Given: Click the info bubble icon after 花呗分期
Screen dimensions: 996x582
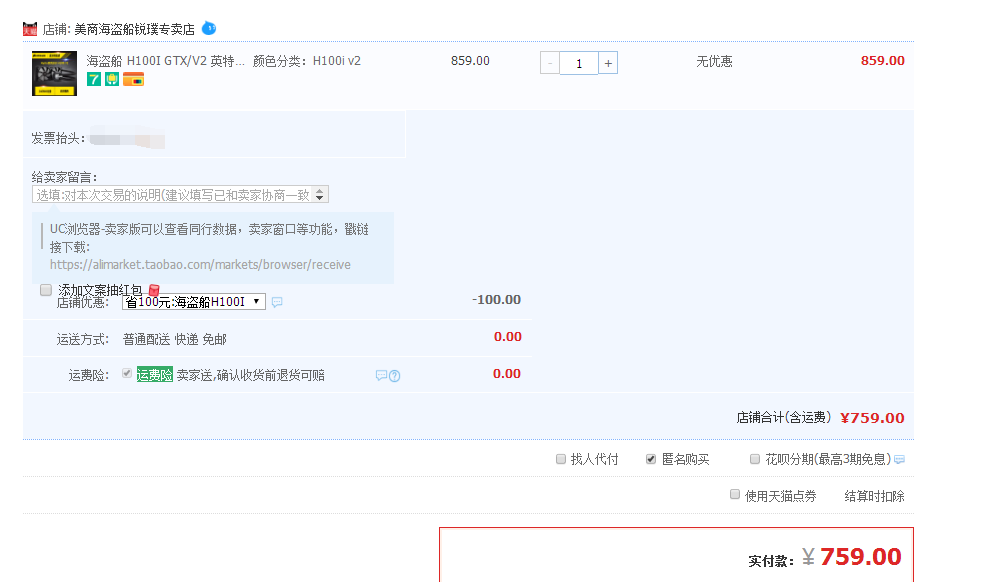Looking at the screenshot, I should [899, 459].
